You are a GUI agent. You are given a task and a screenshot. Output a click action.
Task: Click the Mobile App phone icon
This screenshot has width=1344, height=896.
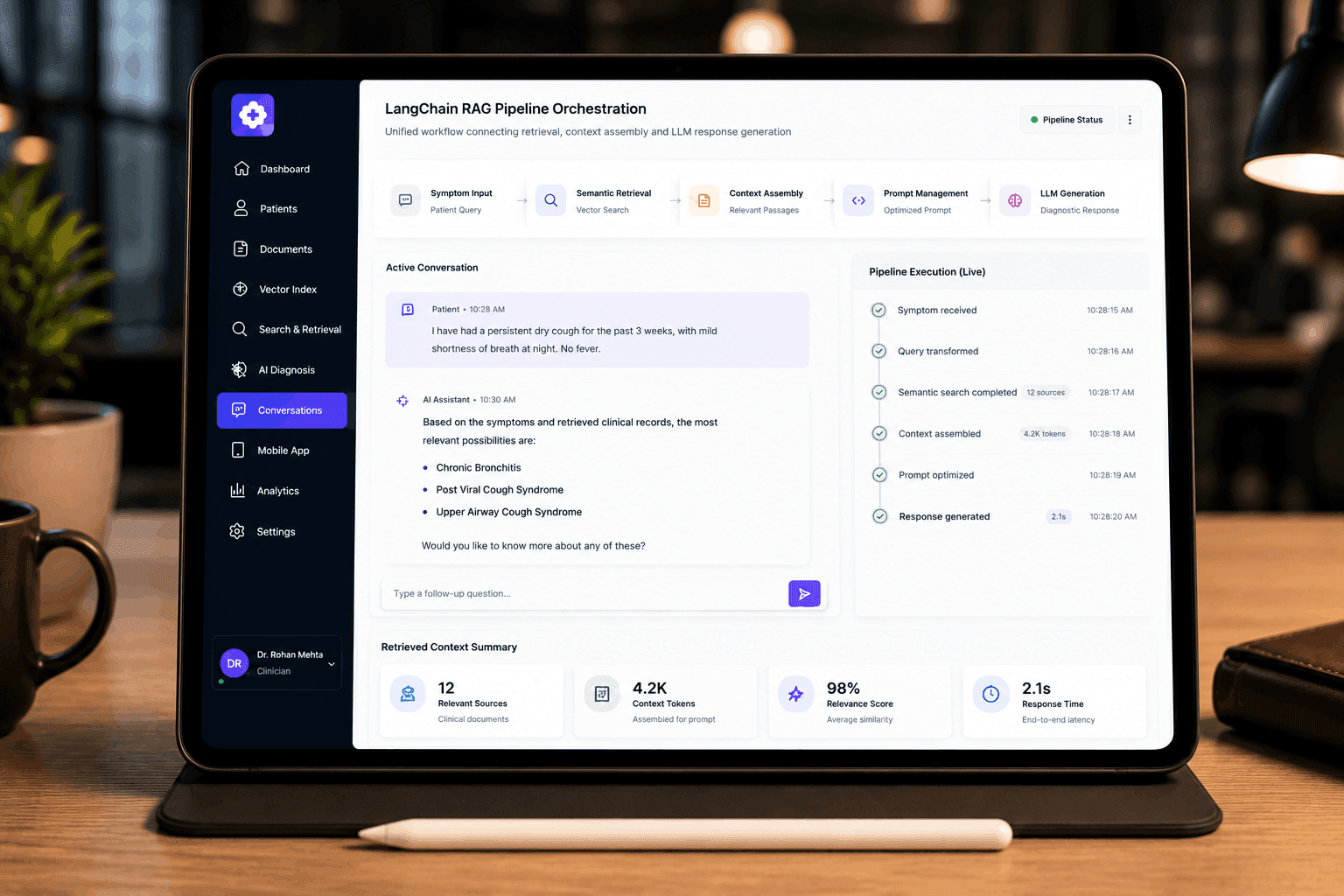[238, 450]
